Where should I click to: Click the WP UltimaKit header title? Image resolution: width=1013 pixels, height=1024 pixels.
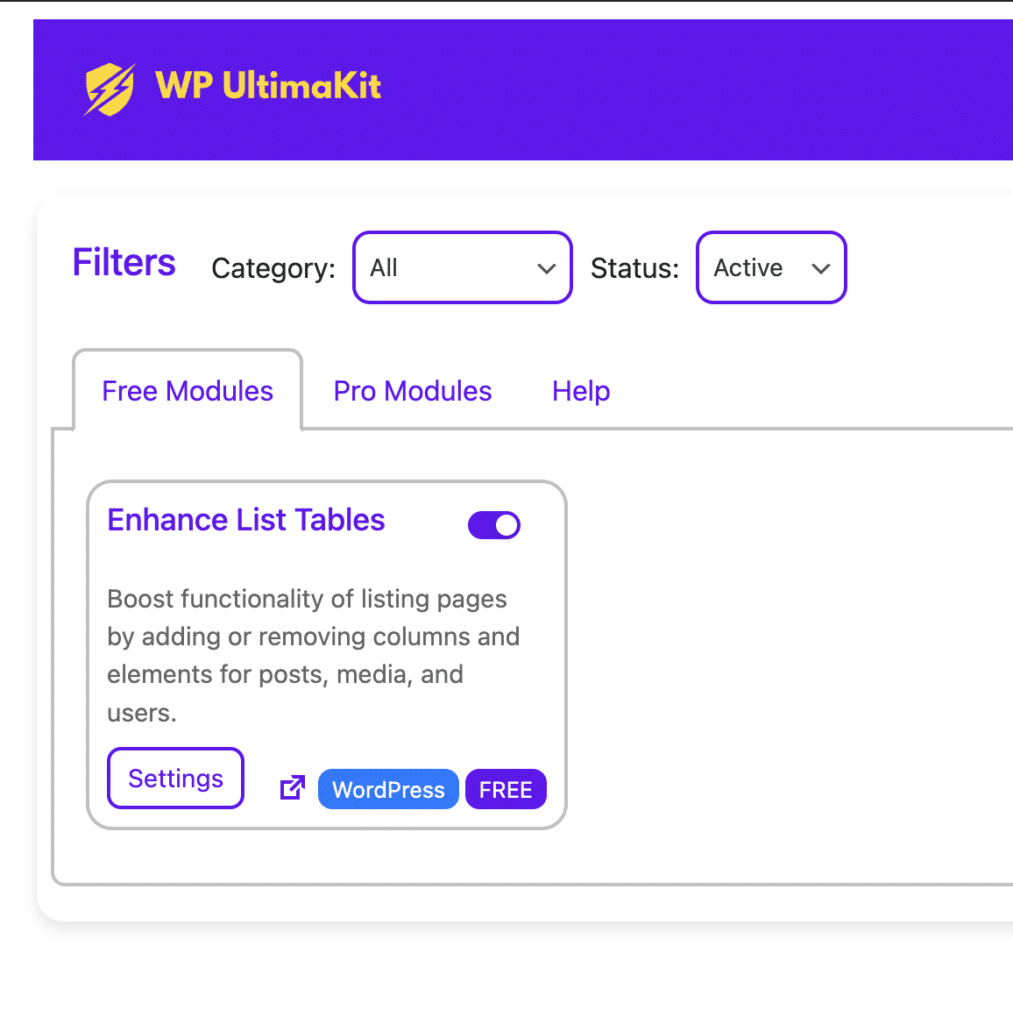click(x=268, y=86)
